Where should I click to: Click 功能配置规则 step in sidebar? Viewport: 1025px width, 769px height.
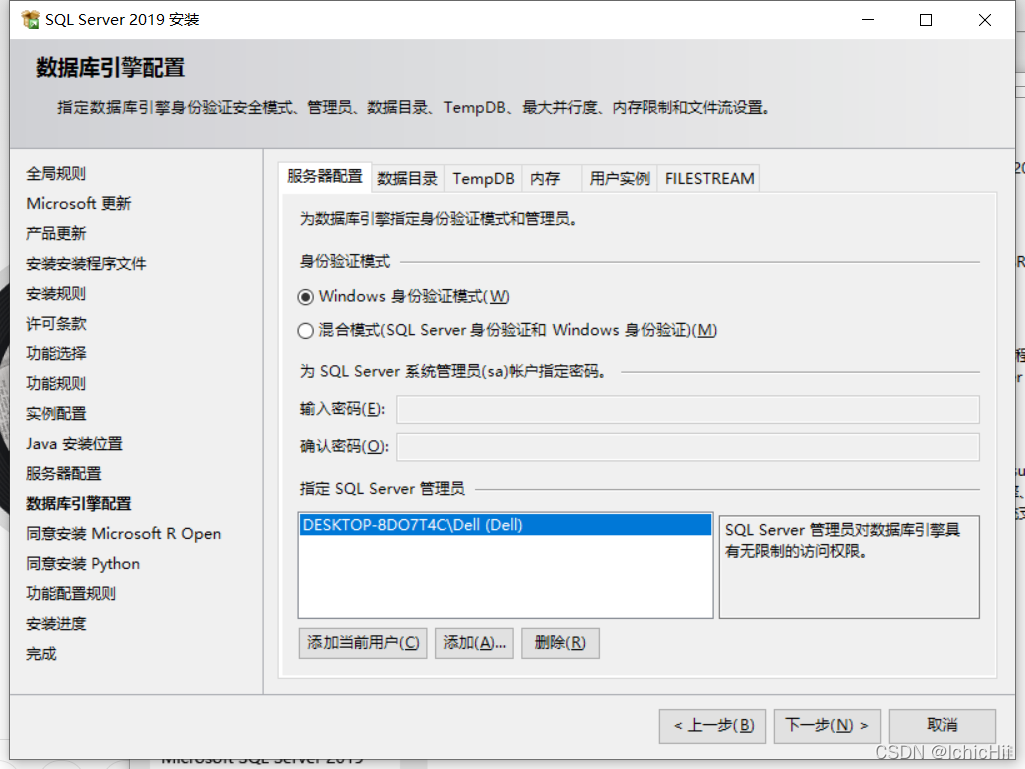tap(71, 594)
